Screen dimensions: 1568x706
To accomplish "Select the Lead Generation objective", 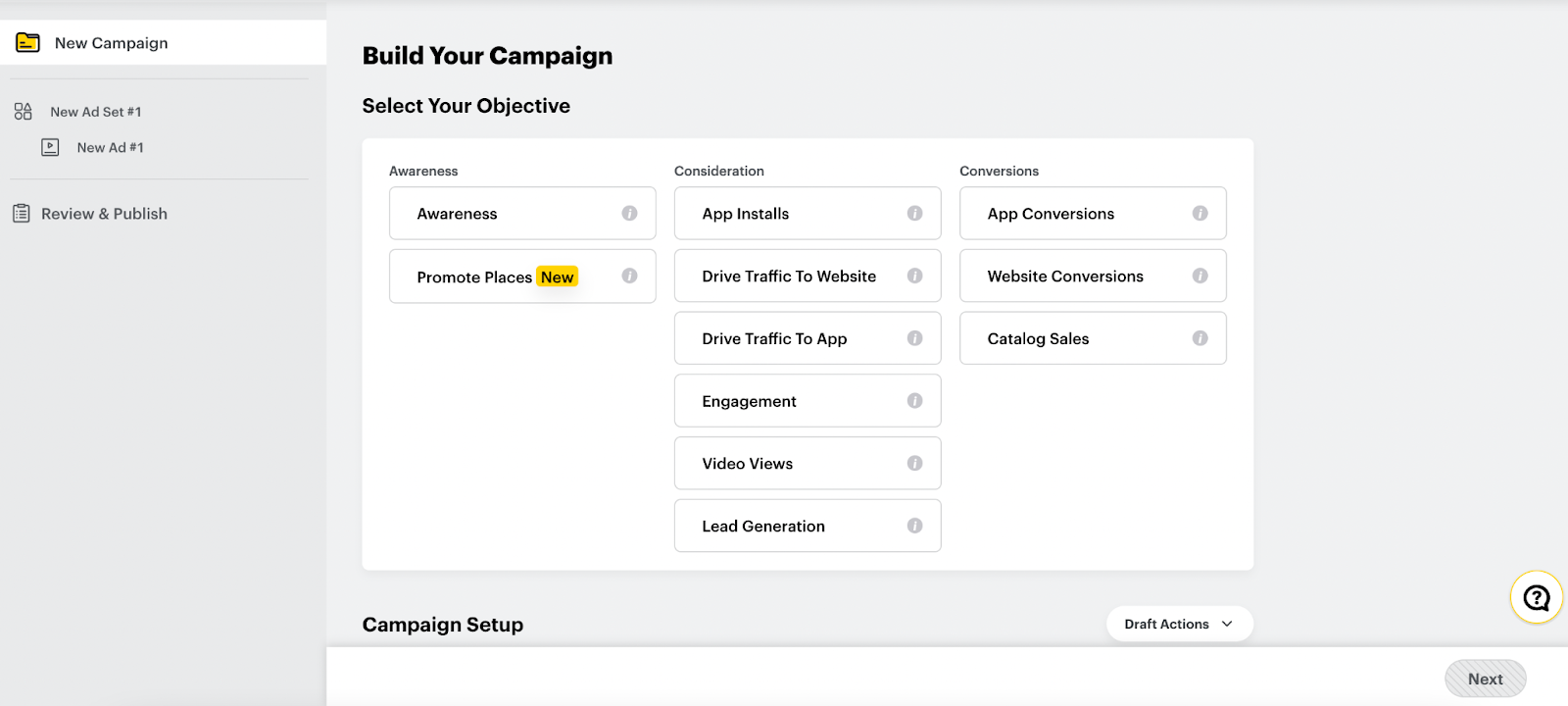I will click(808, 526).
